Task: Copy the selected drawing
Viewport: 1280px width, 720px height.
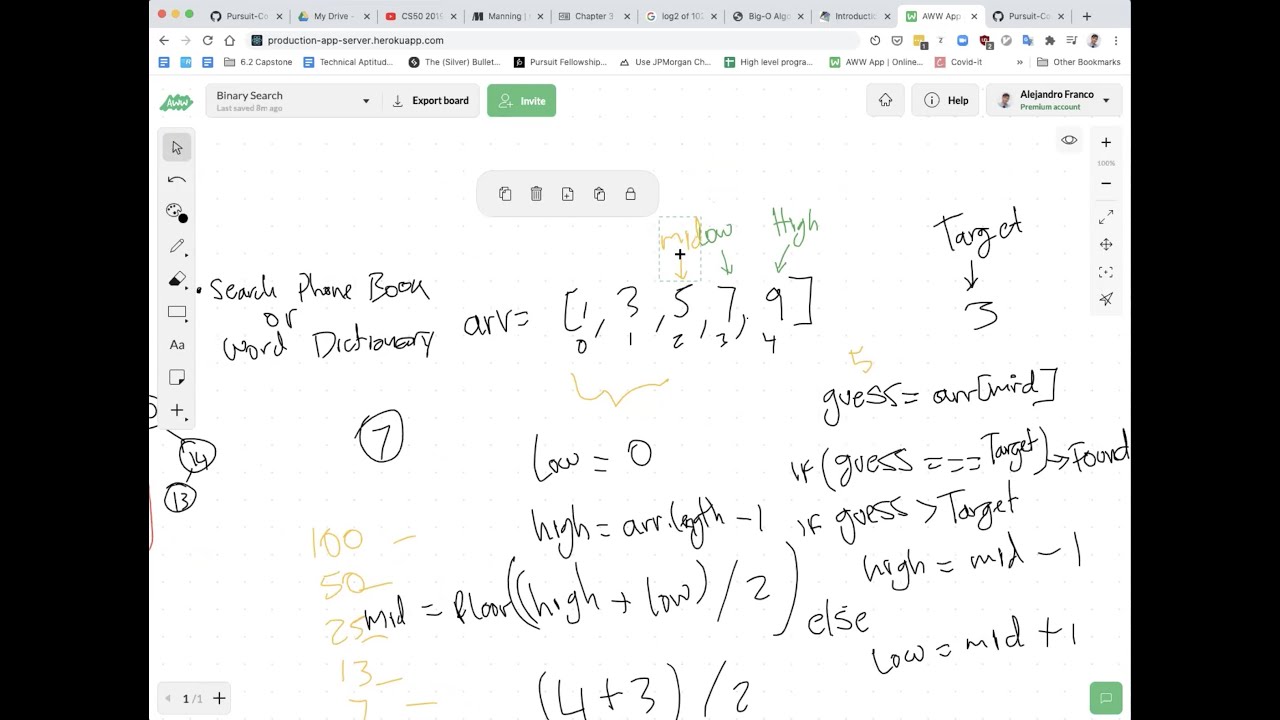Action: point(505,194)
